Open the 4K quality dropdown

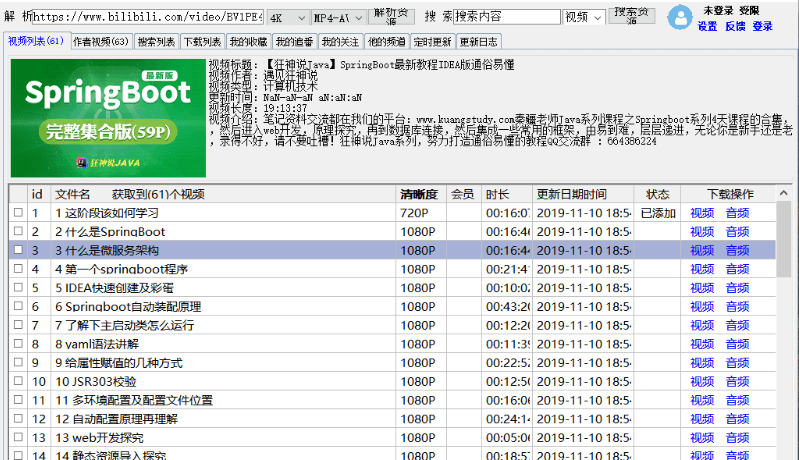(287, 17)
